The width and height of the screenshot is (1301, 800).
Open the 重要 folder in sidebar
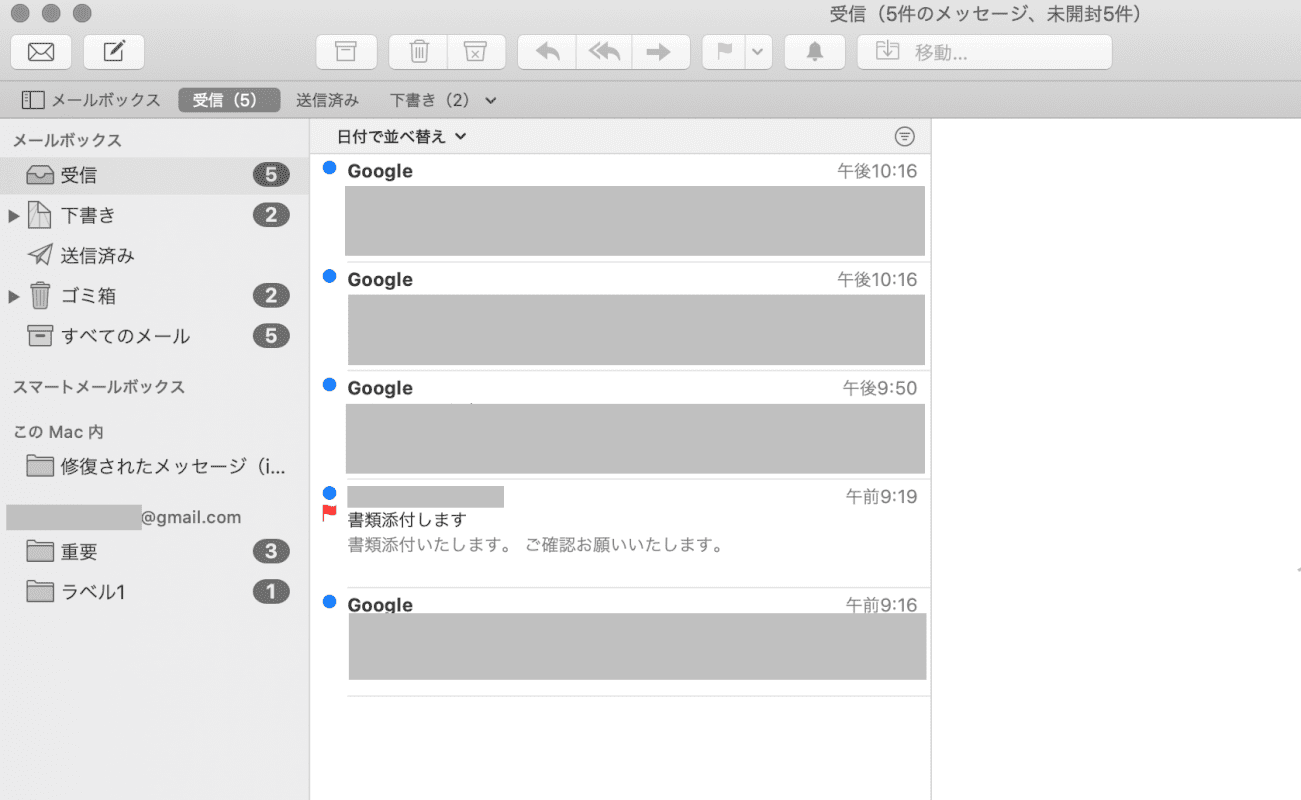[155, 551]
